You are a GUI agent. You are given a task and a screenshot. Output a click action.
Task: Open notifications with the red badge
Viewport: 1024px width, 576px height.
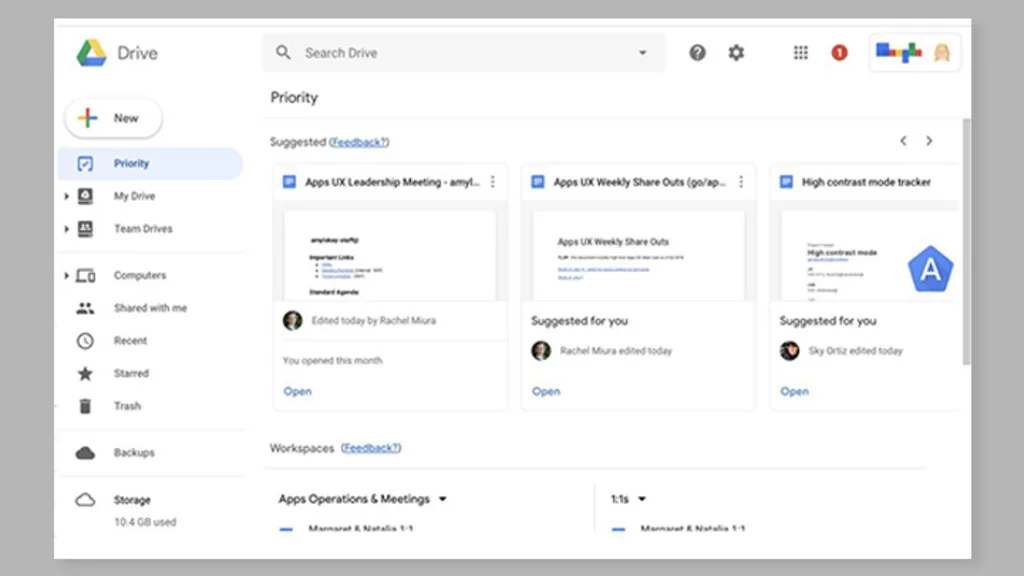coord(840,52)
